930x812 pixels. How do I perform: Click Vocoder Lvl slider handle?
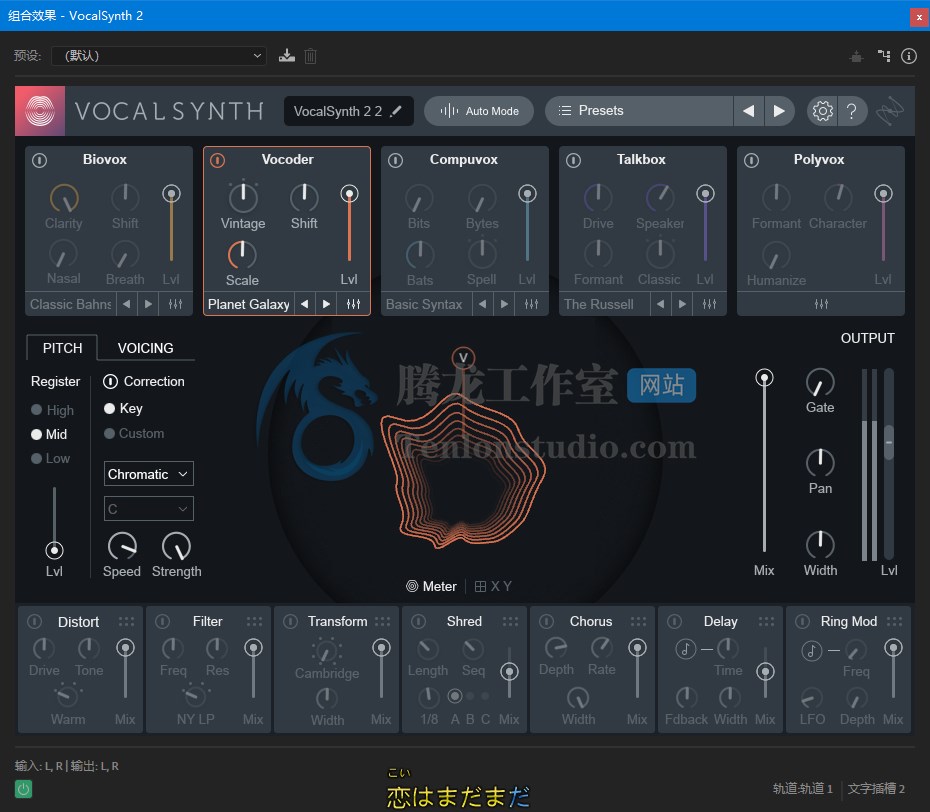349,193
